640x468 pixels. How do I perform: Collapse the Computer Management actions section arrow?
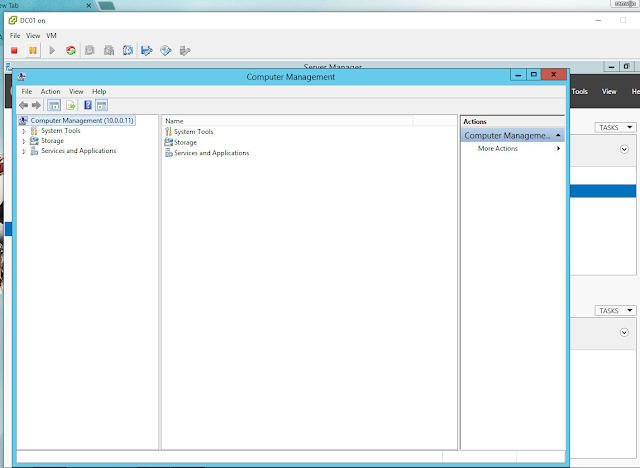tap(558, 135)
